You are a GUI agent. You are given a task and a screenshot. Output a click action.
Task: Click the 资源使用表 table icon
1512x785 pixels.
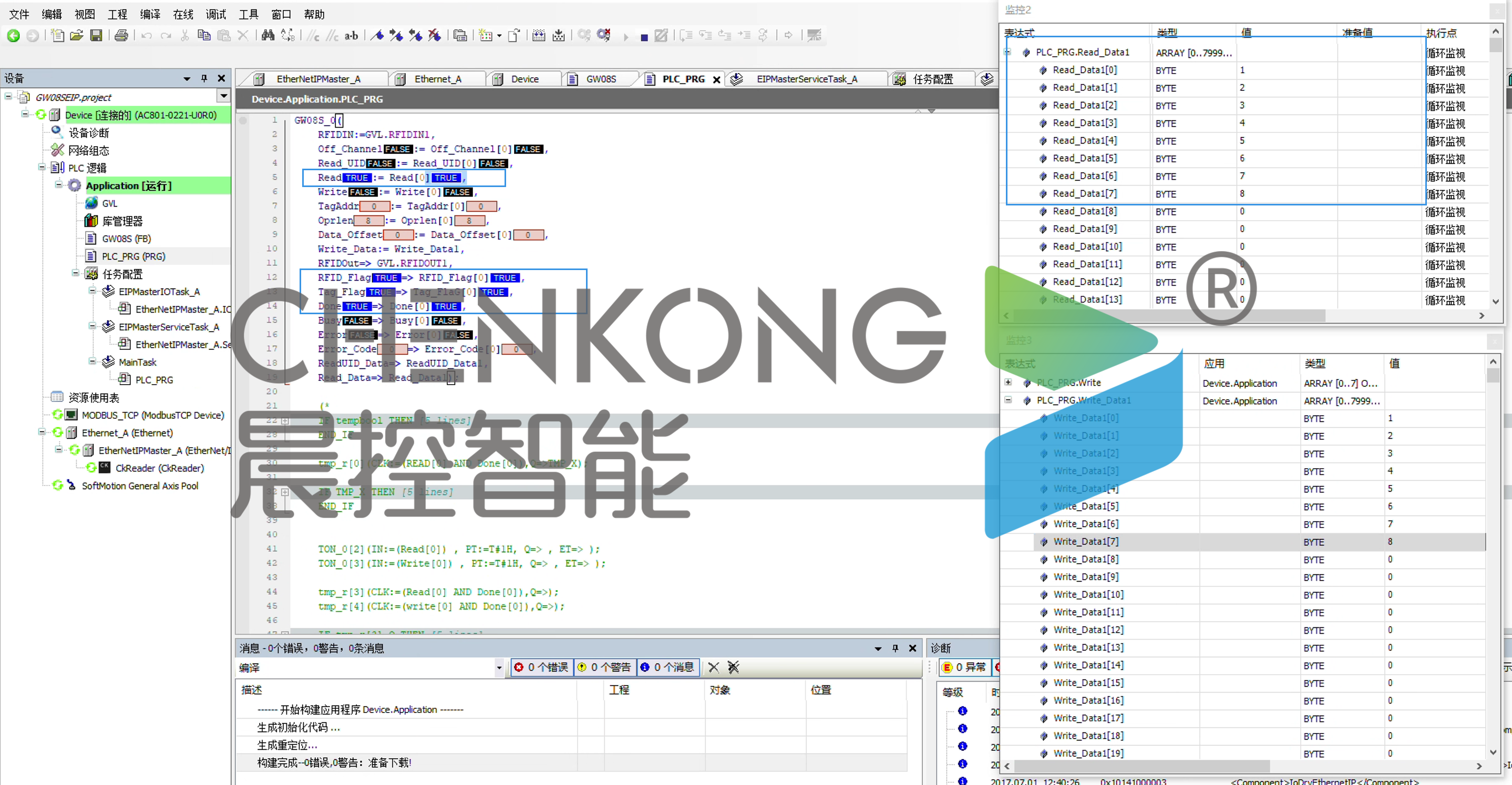coord(57,397)
